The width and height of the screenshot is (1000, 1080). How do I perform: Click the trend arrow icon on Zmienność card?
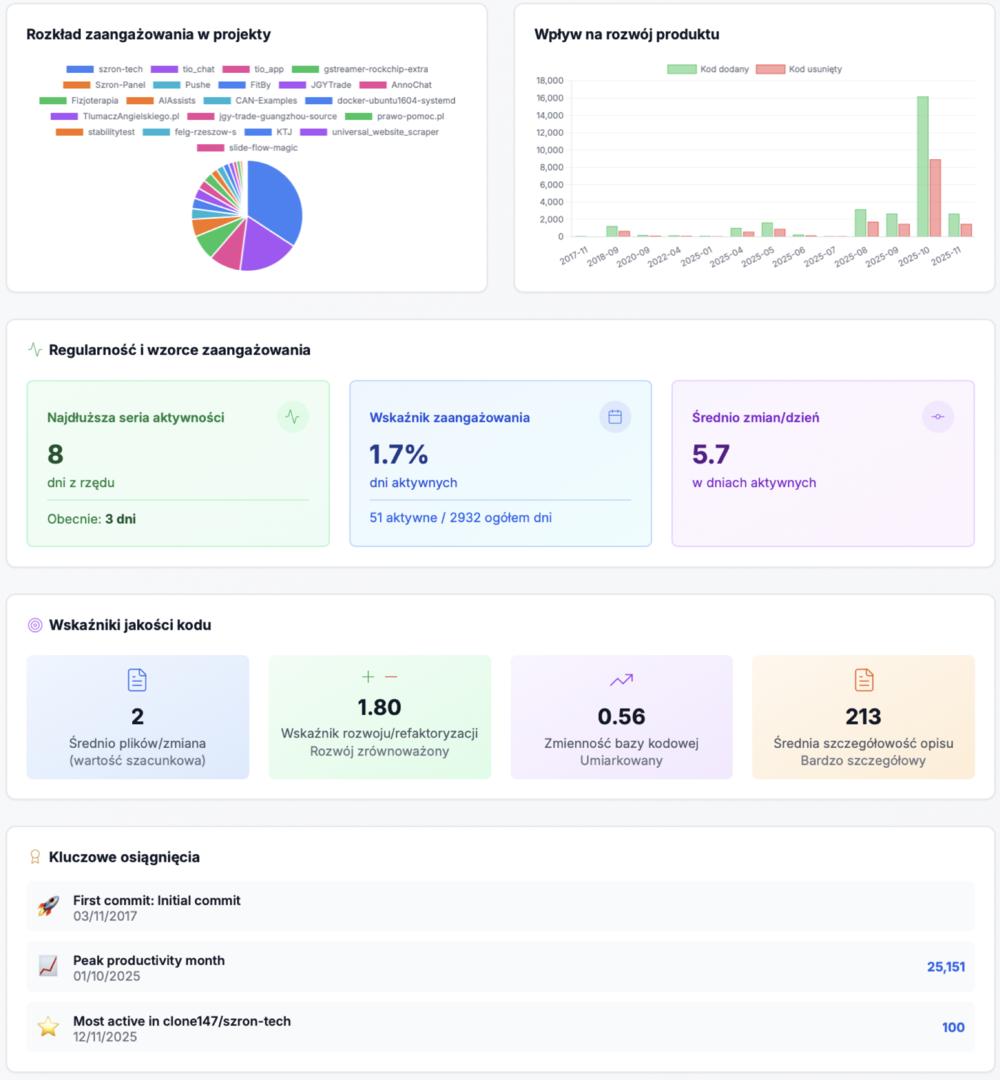[621, 679]
